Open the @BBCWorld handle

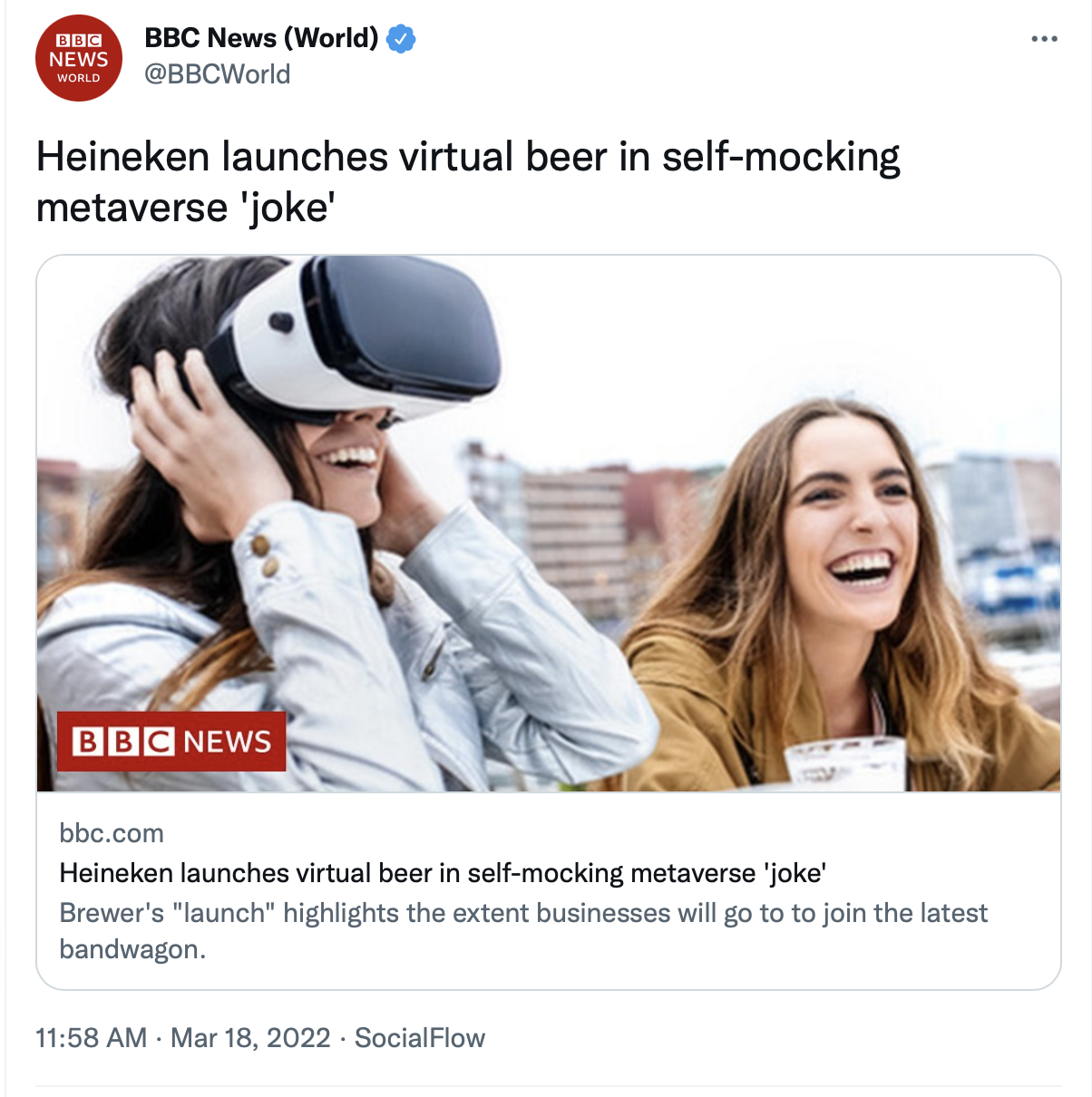point(218,74)
